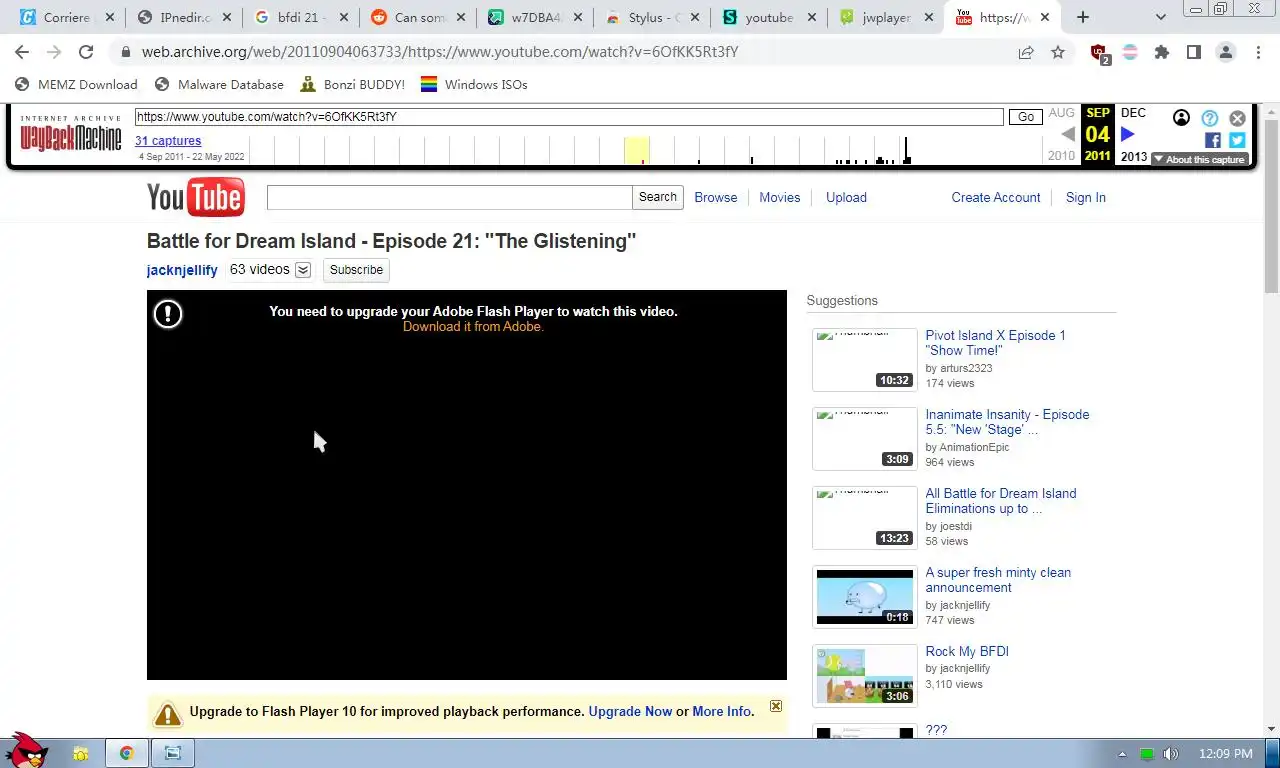Image resolution: width=1280 pixels, height=768 pixels.
Task: Open the Bonzi BUDDY! bookmark
Action: click(x=352, y=84)
